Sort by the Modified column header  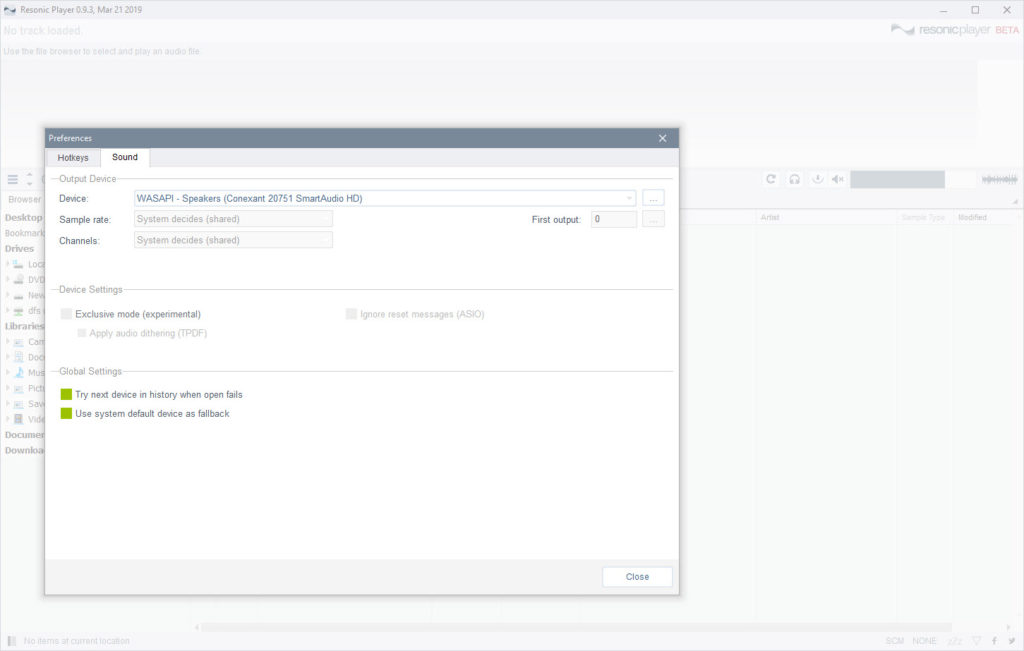point(972,217)
